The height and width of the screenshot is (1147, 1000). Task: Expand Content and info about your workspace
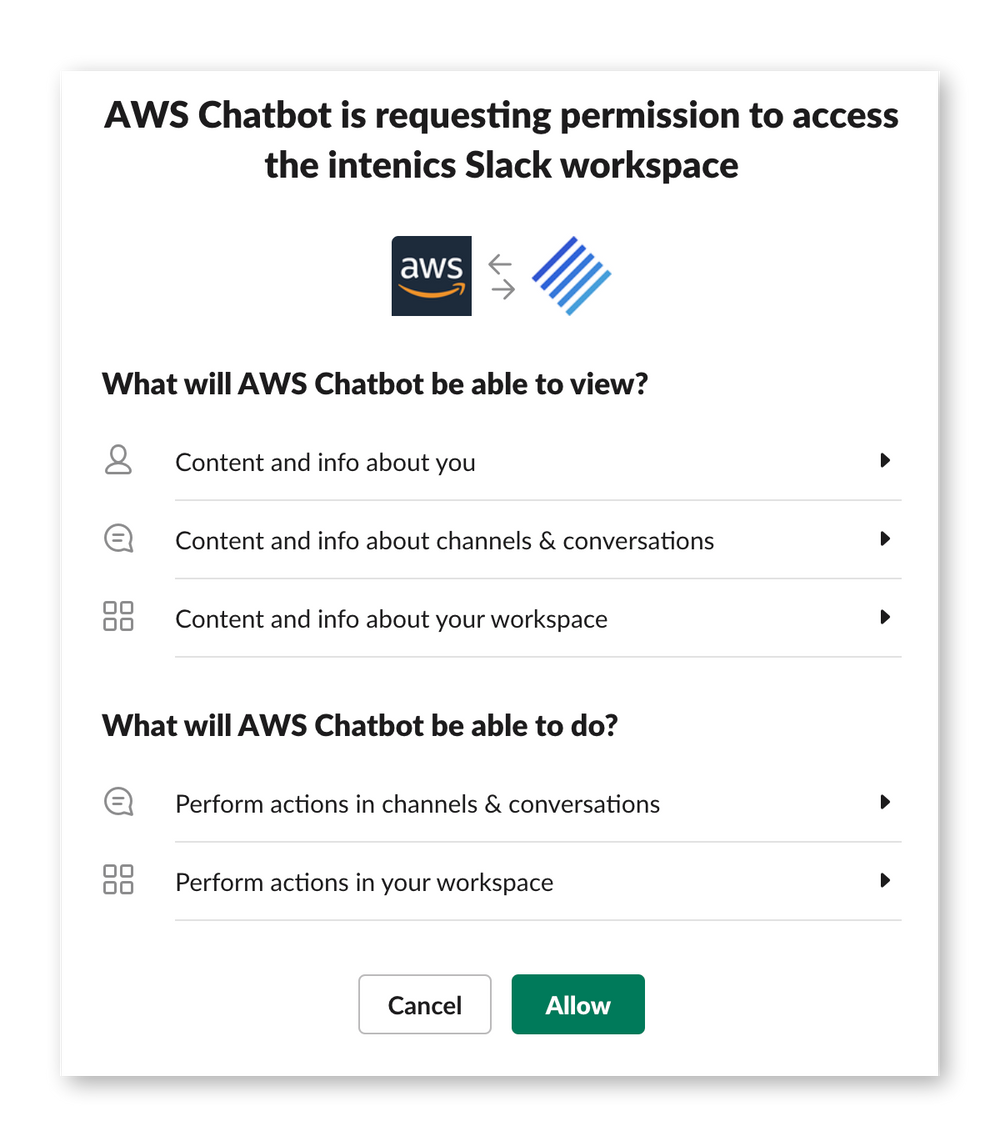(885, 617)
